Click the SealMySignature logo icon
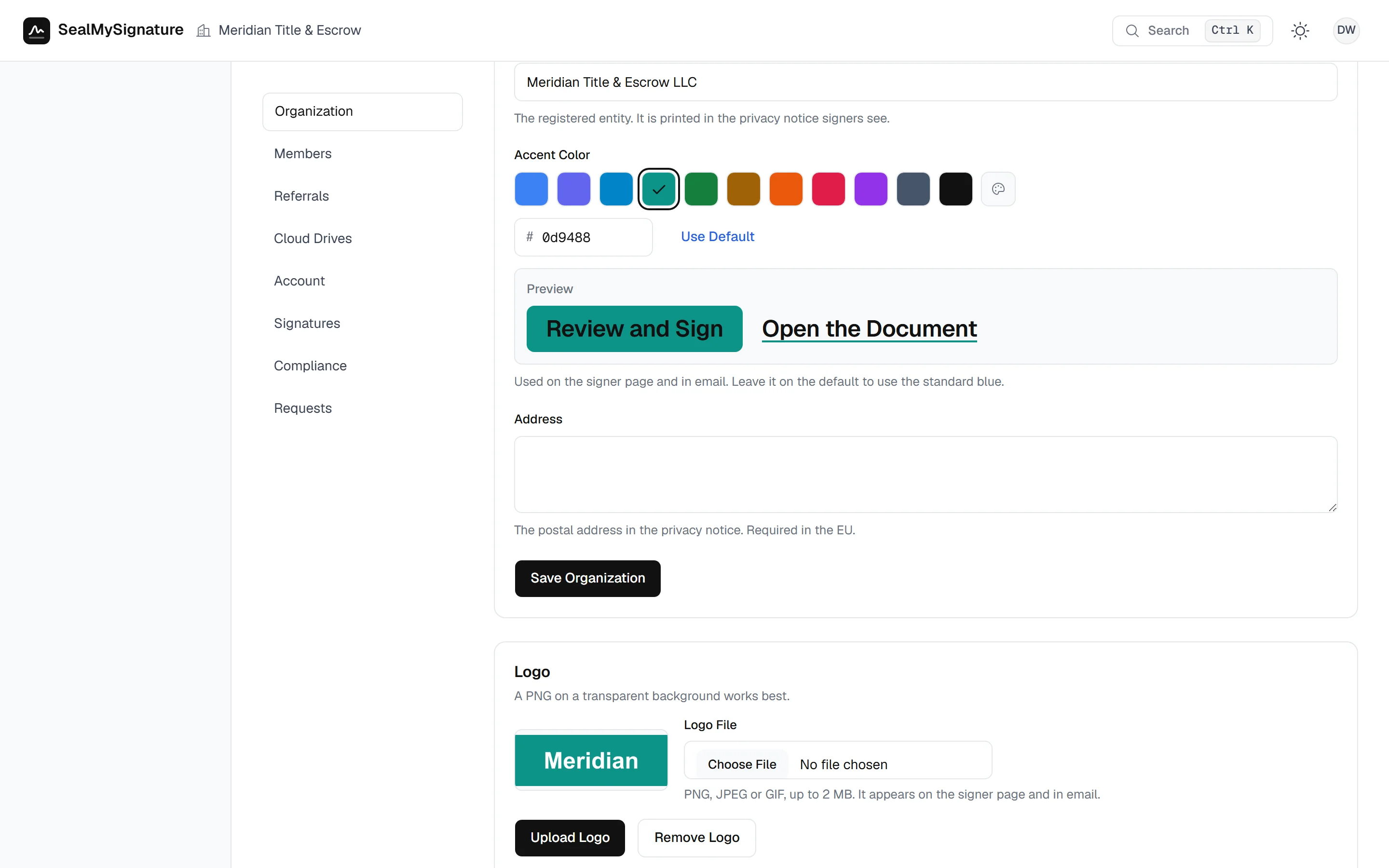This screenshot has height=868, width=1389. pyautogui.click(x=36, y=30)
